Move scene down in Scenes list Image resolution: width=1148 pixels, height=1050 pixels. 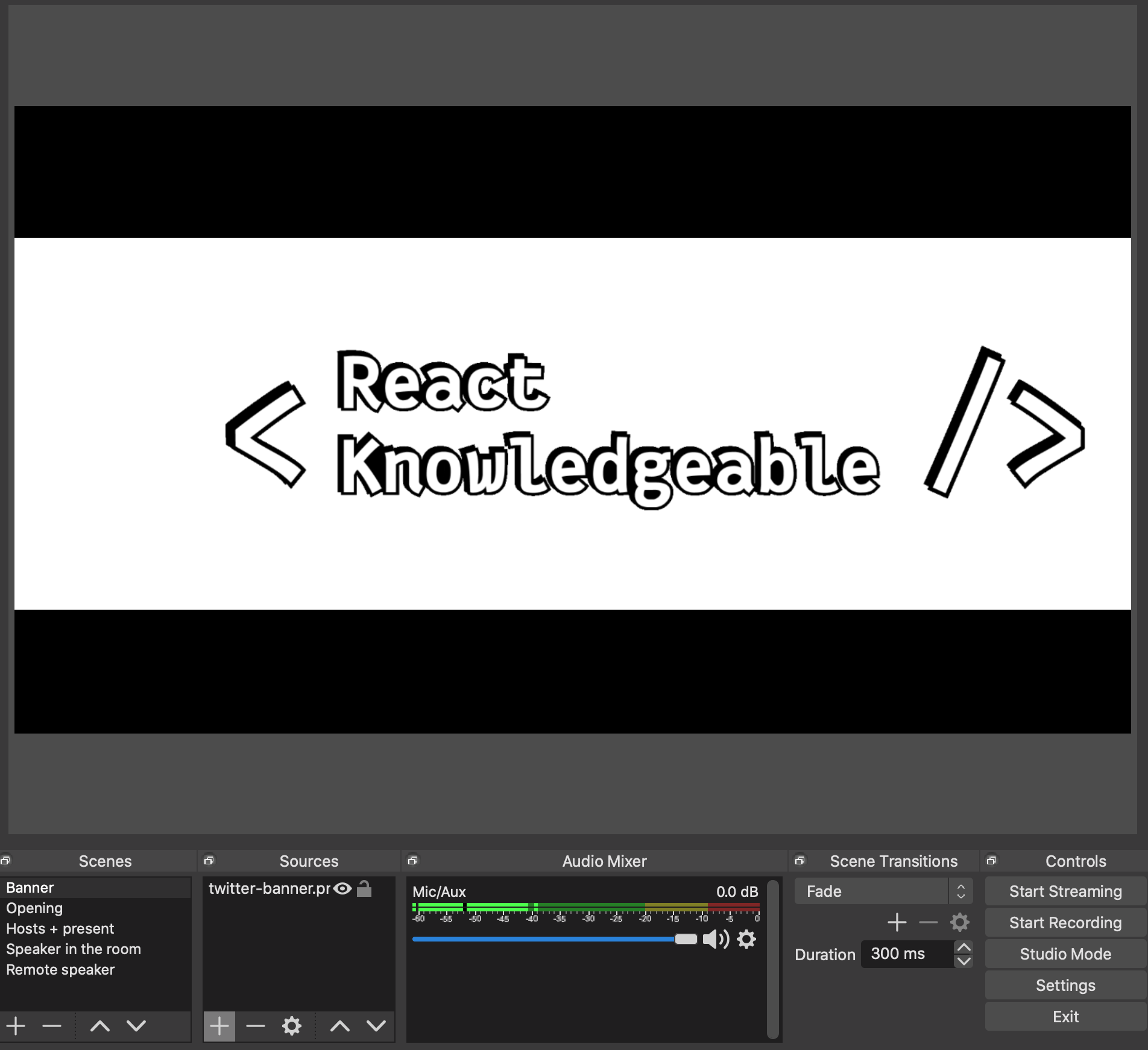[136, 1025]
